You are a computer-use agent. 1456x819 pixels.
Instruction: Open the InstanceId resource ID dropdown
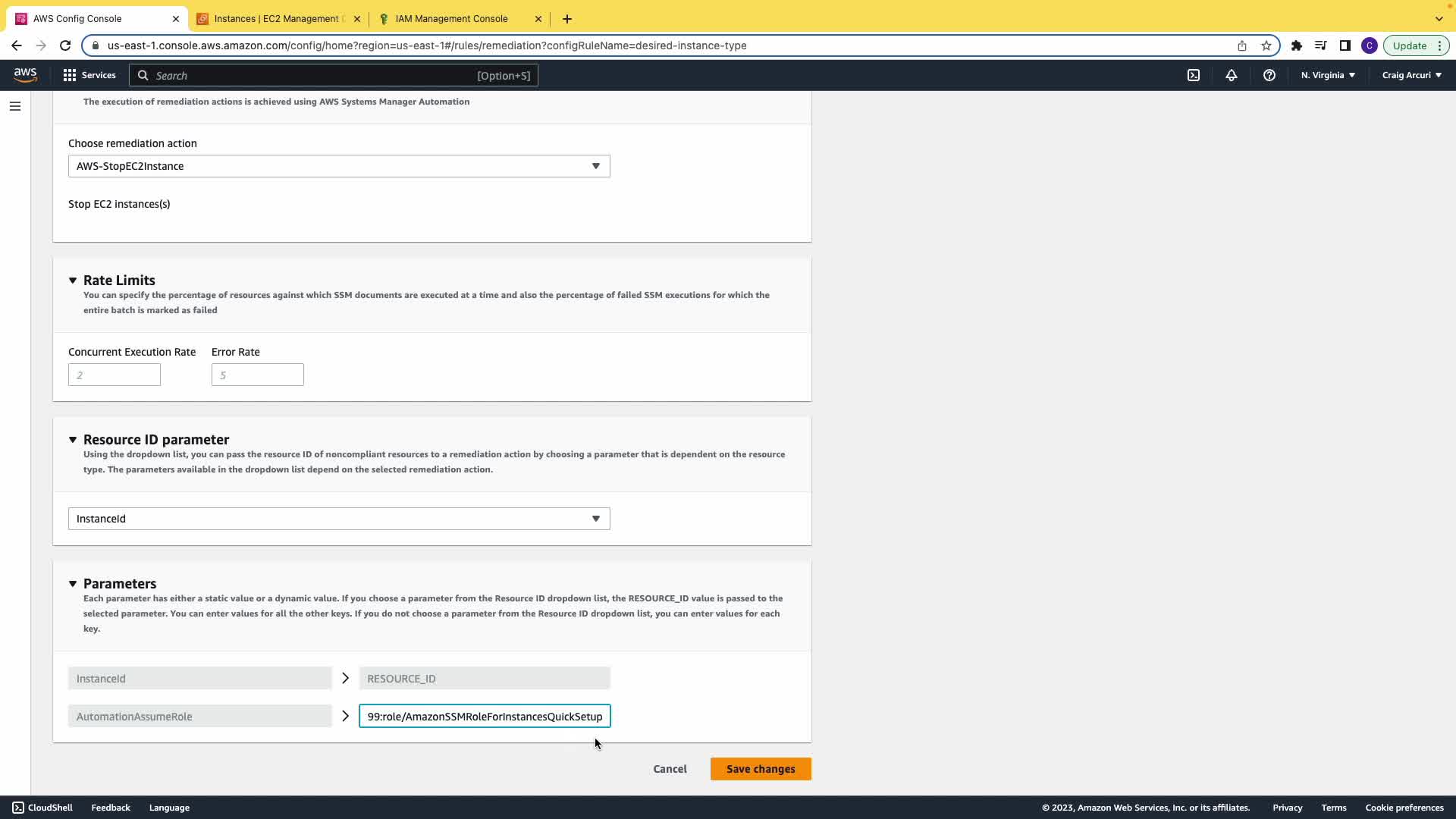(339, 519)
